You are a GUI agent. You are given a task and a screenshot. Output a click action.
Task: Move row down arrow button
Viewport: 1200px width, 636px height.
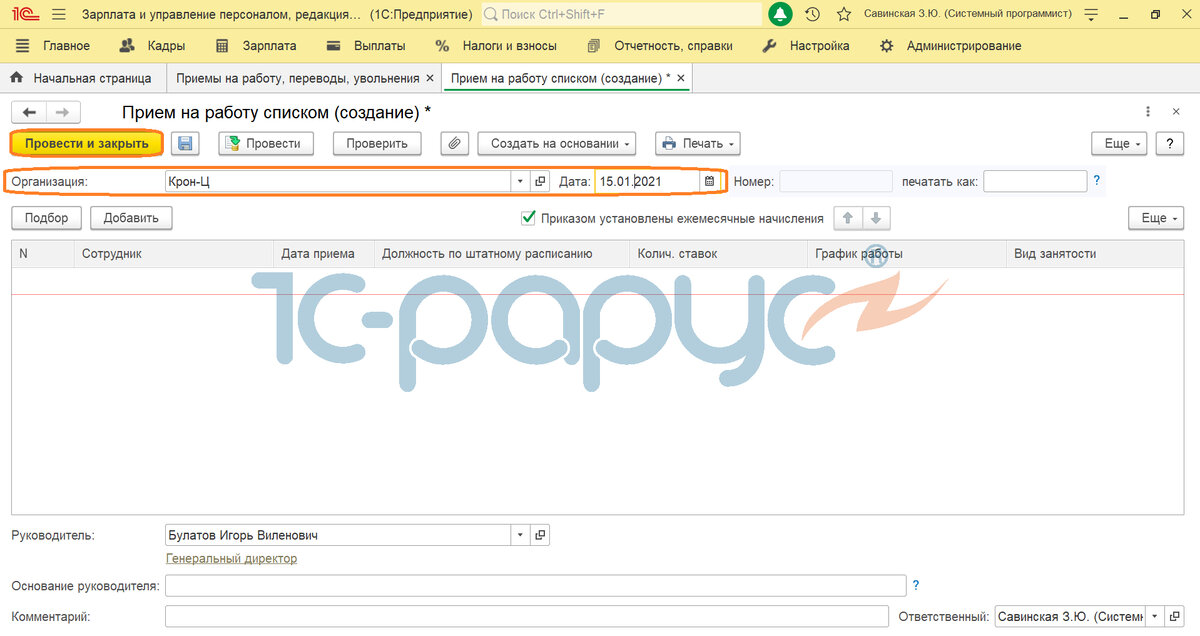click(x=875, y=218)
